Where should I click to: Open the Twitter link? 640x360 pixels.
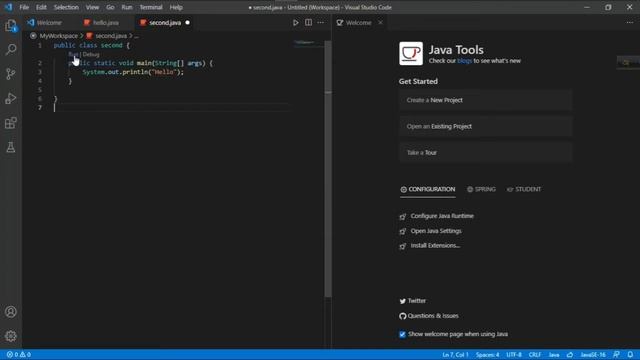click(416, 301)
